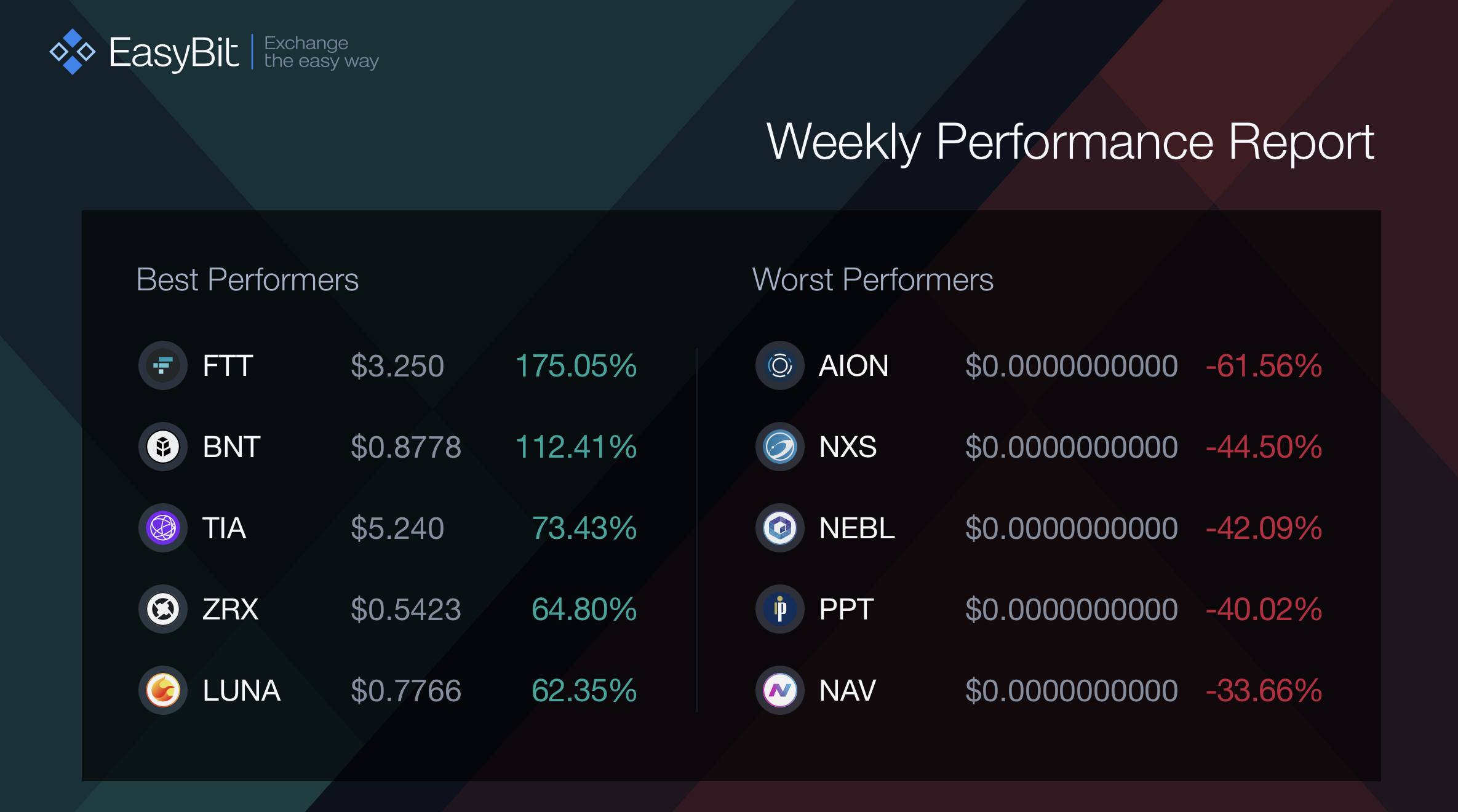Click the ZRX token icon
Viewport: 1458px width, 812px height.
tap(163, 609)
